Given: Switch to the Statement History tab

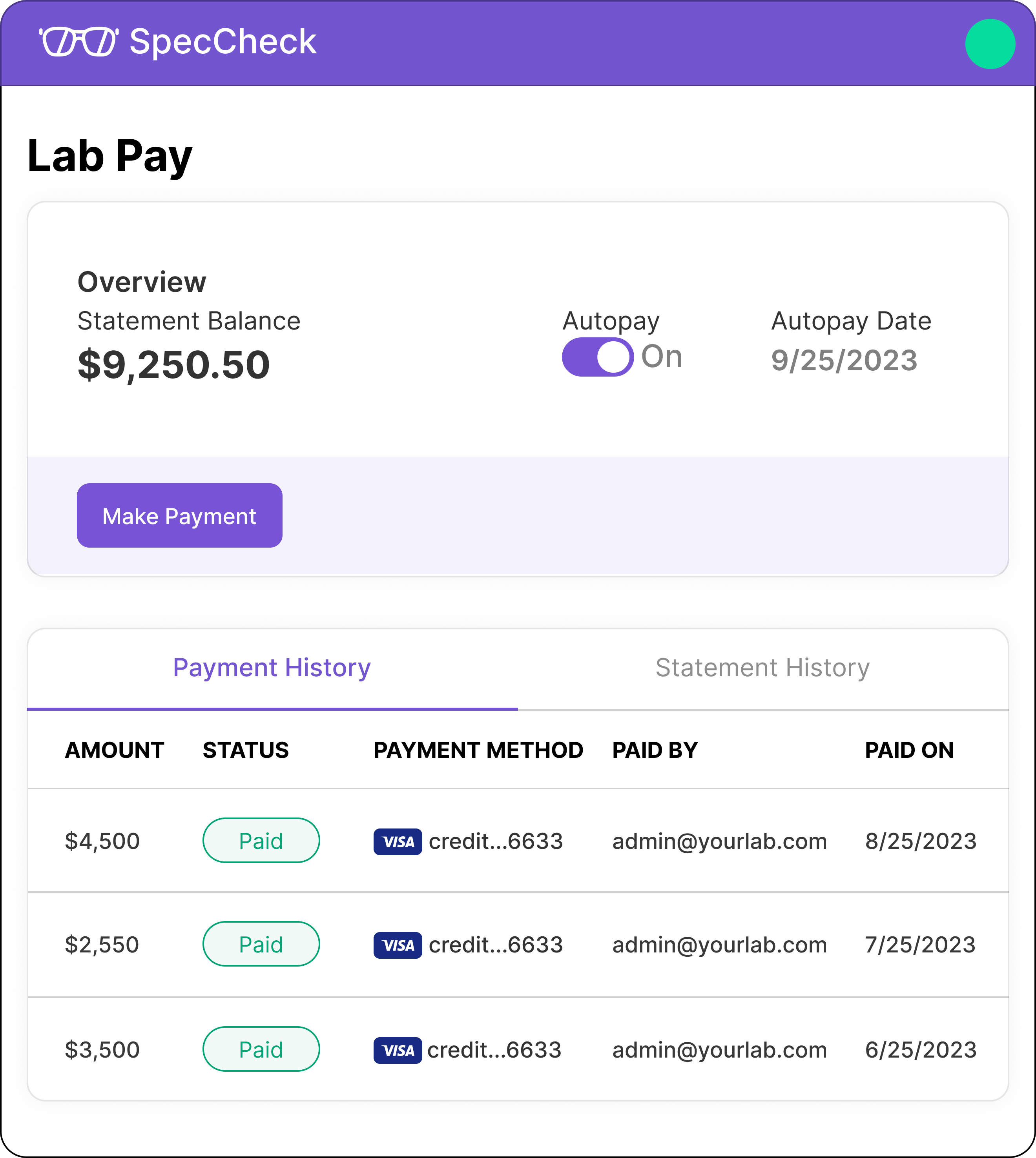Looking at the screenshot, I should pos(762,668).
